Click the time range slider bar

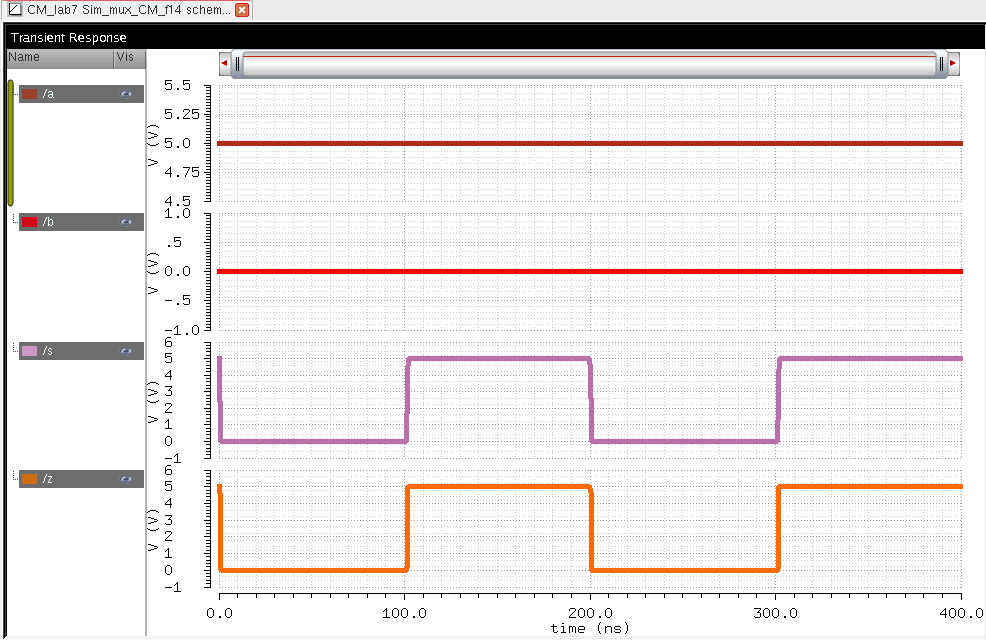tap(589, 63)
